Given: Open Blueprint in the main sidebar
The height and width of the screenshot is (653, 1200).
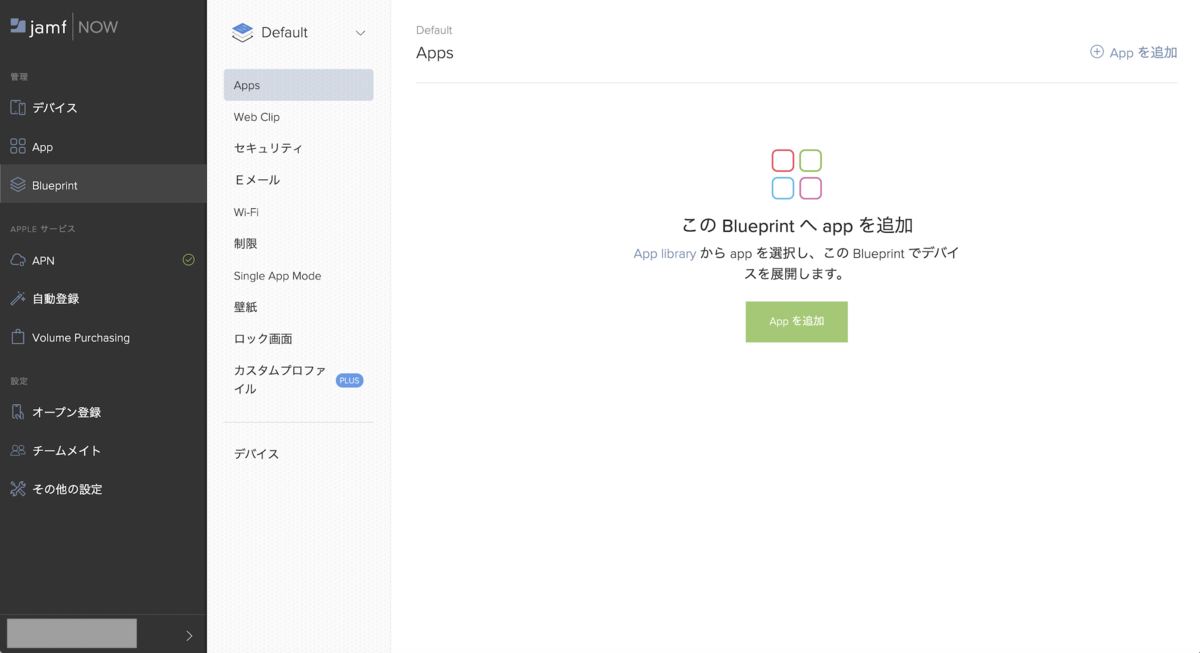Looking at the screenshot, I should pyautogui.click(x=103, y=185).
